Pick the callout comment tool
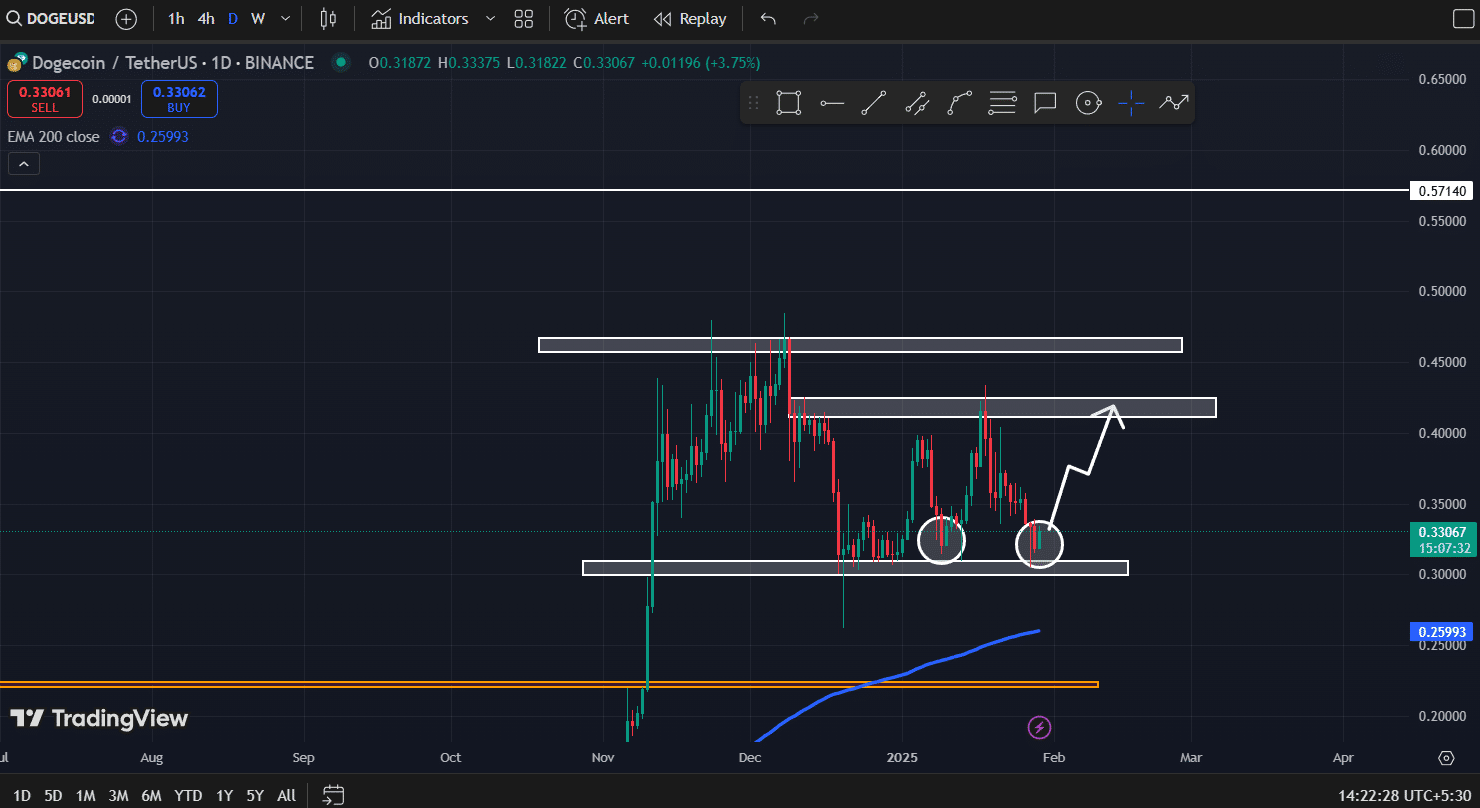 (x=1045, y=103)
